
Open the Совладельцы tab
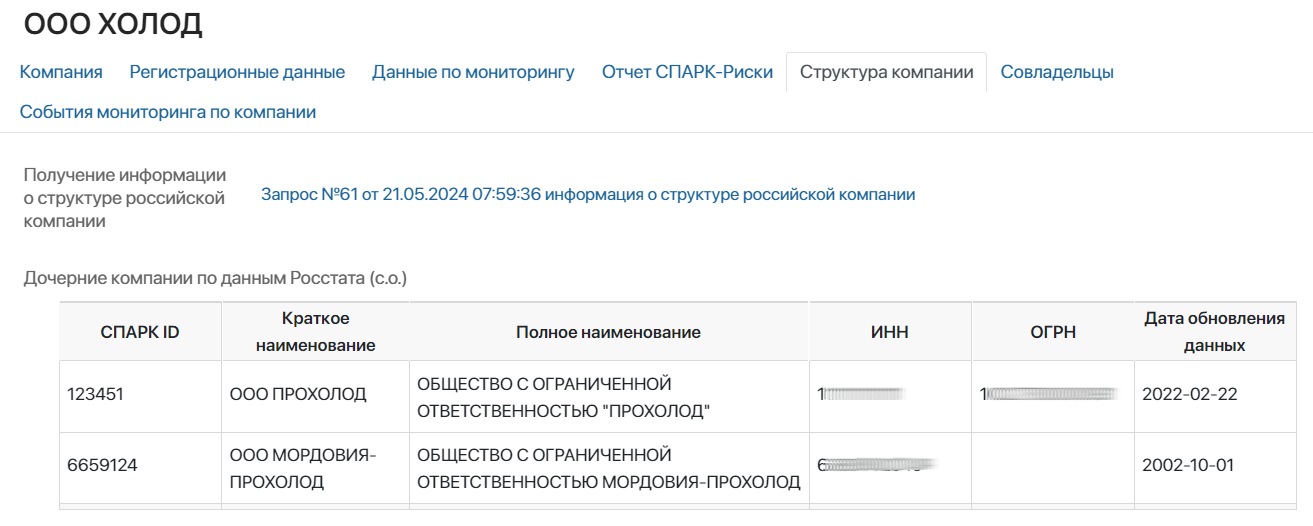pos(1057,72)
